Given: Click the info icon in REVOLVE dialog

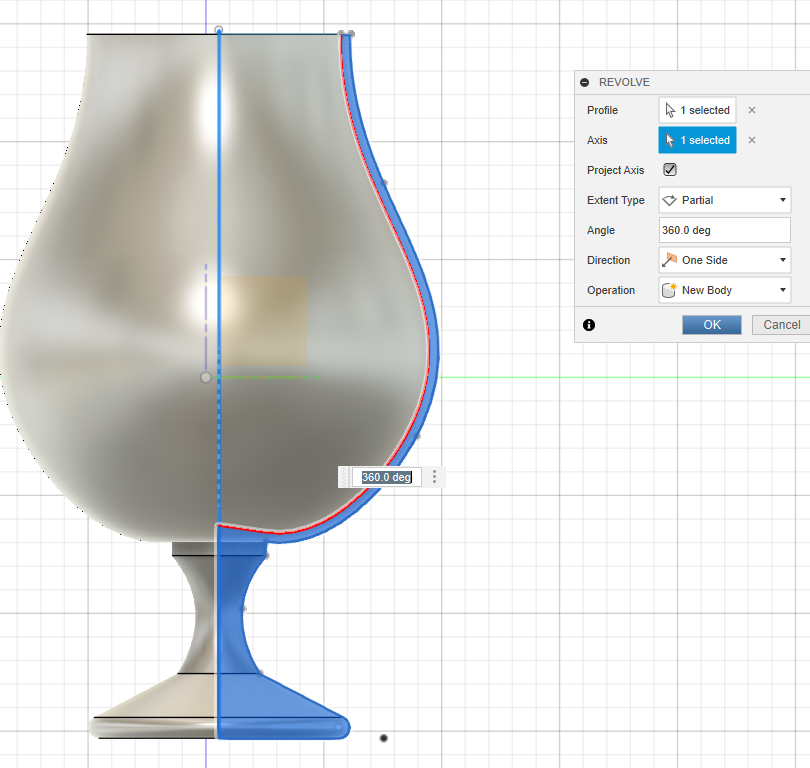Looking at the screenshot, I should pyautogui.click(x=589, y=325).
